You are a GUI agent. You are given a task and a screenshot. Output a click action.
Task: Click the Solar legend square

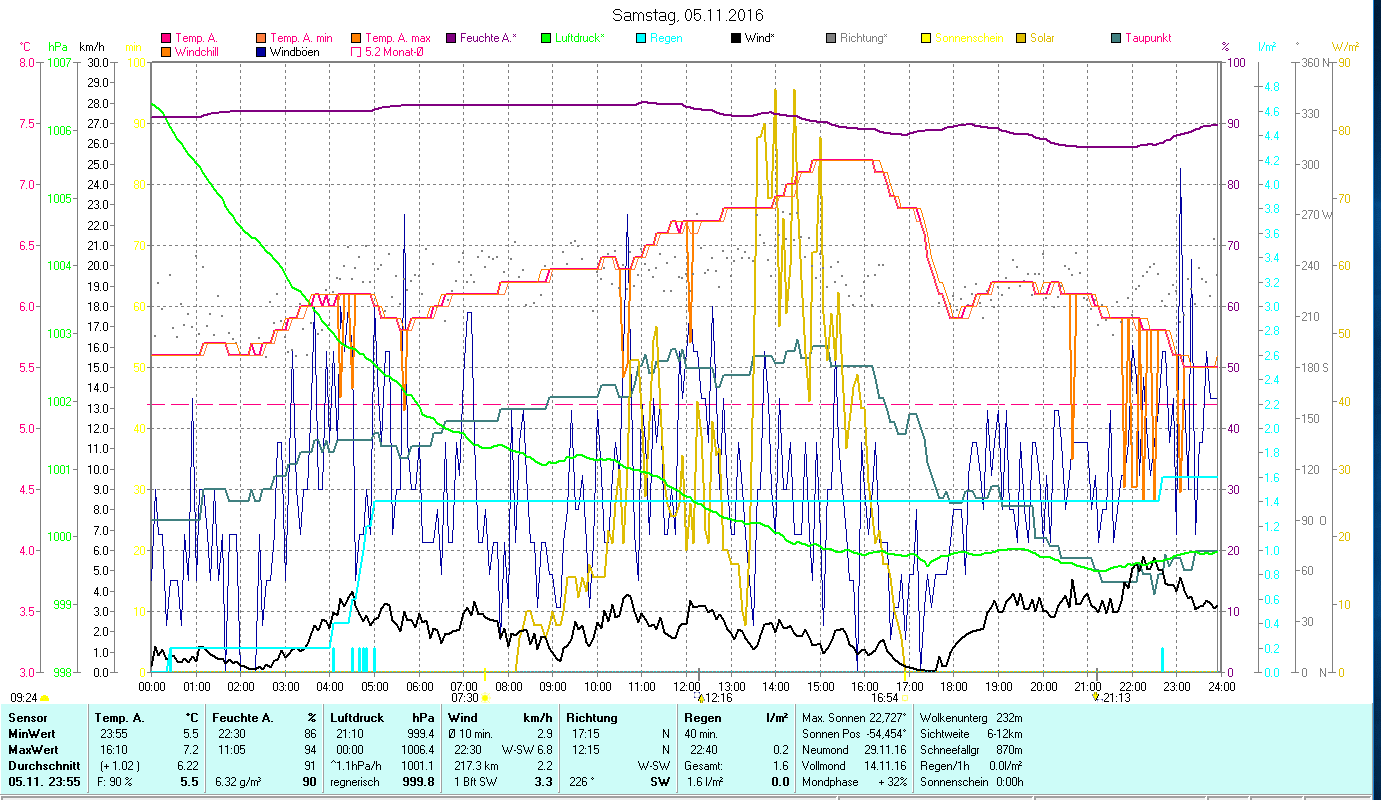click(1021, 38)
